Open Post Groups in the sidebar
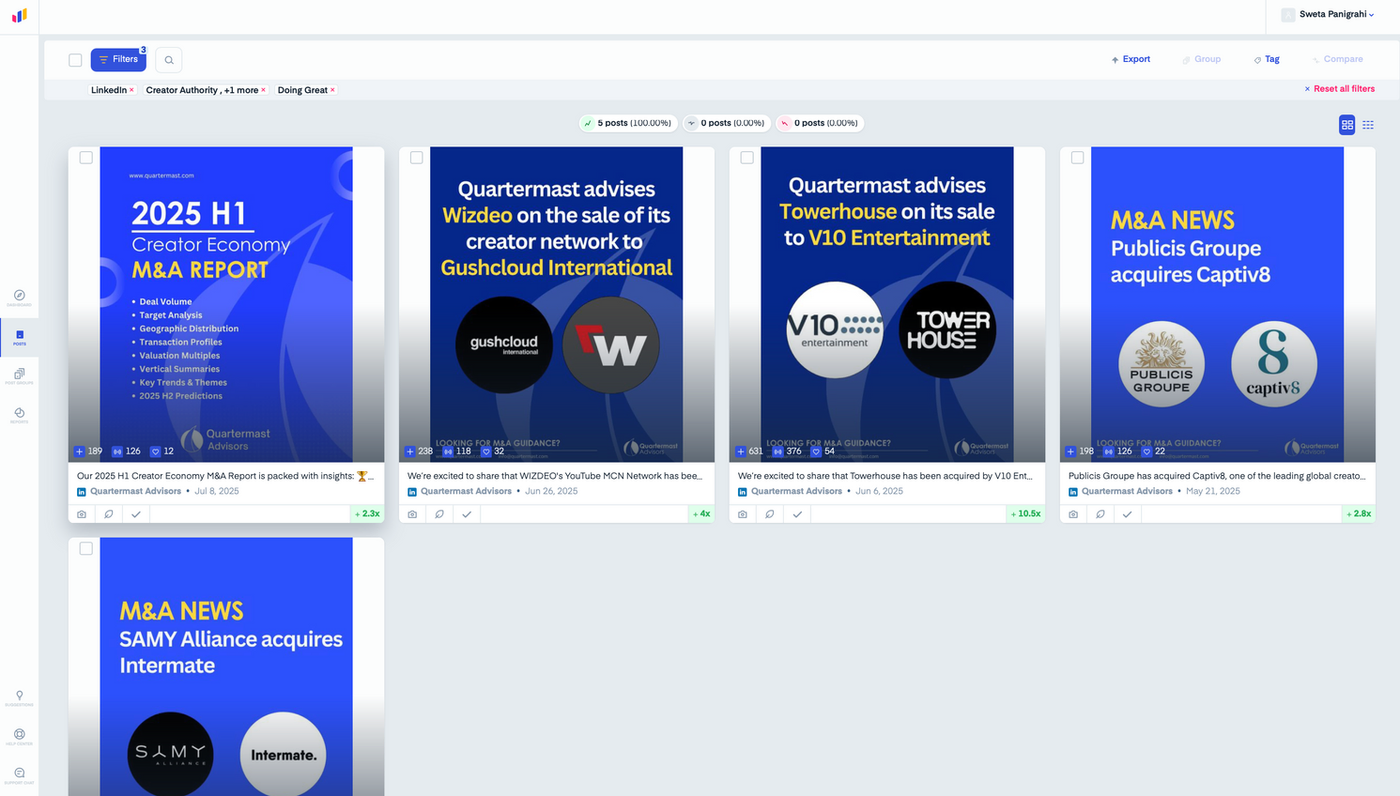The width and height of the screenshot is (1400, 796). point(19,375)
